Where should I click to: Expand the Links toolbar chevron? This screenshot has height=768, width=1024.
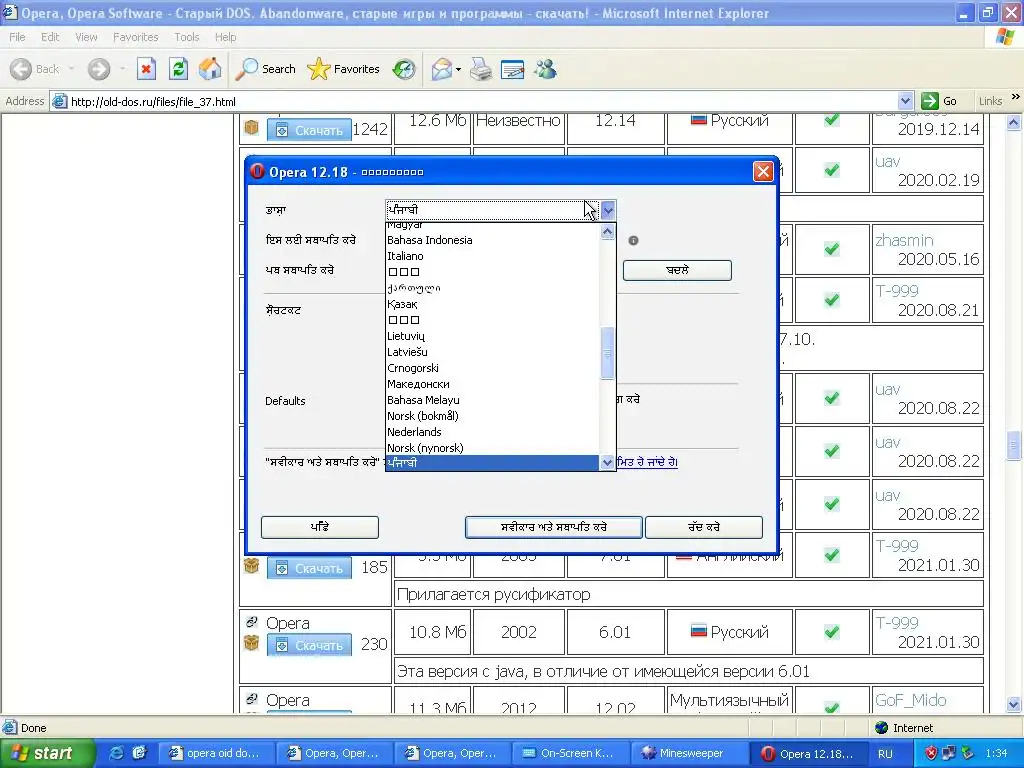point(1016,97)
